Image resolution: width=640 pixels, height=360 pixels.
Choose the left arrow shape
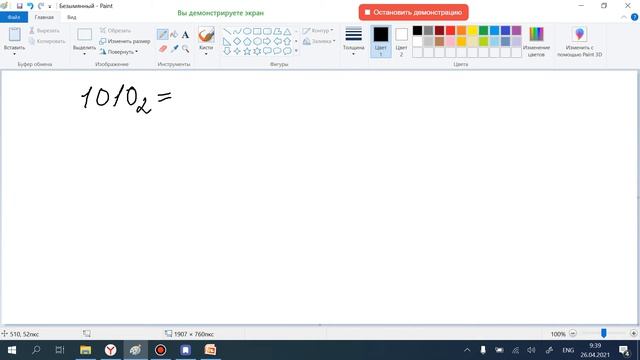coord(278,41)
